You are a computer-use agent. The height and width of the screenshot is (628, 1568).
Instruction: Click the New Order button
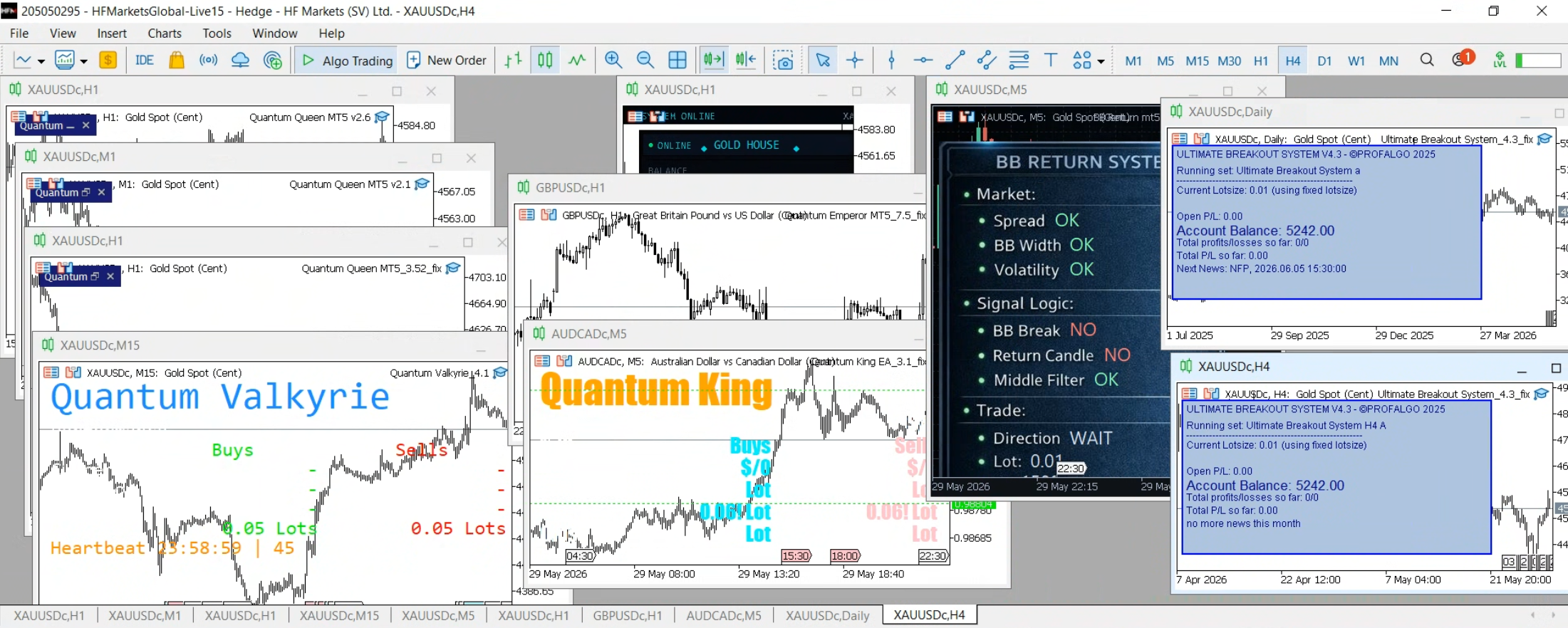pos(447,61)
